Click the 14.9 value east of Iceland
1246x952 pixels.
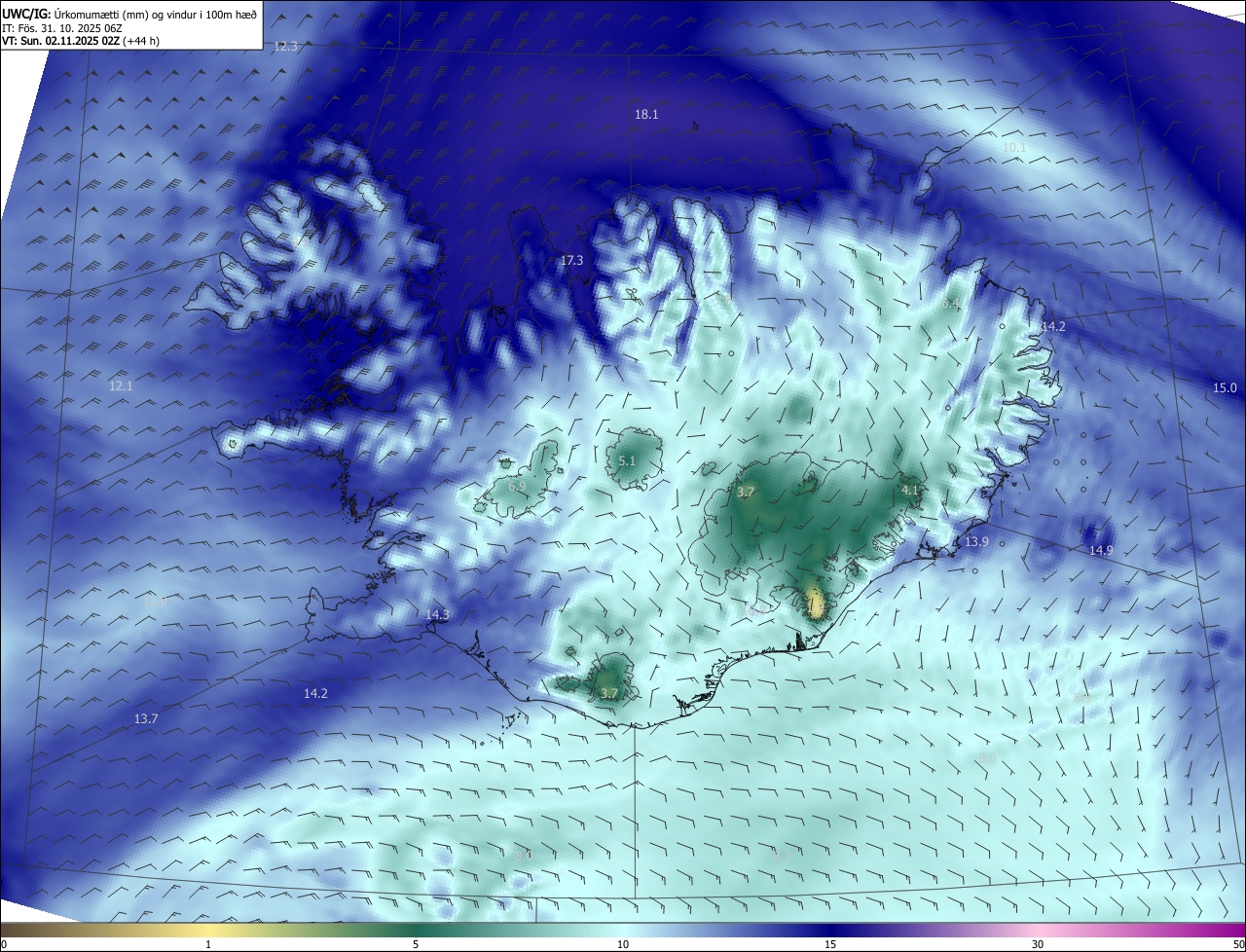coord(1101,550)
